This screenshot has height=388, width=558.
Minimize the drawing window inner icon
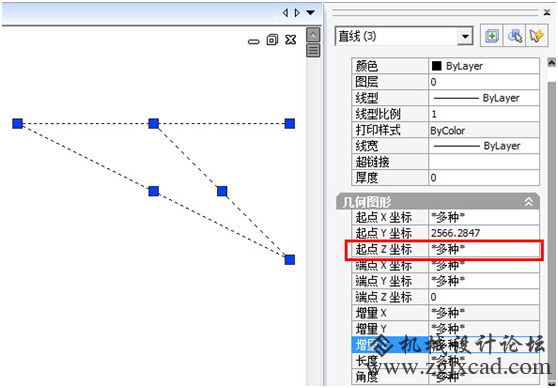click(x=253, y=42)
